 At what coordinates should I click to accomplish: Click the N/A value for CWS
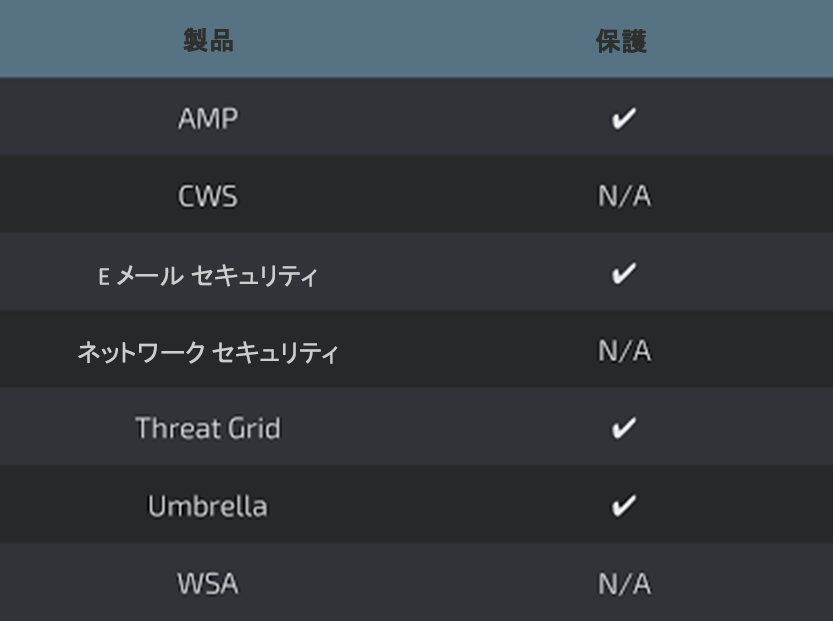624,196
